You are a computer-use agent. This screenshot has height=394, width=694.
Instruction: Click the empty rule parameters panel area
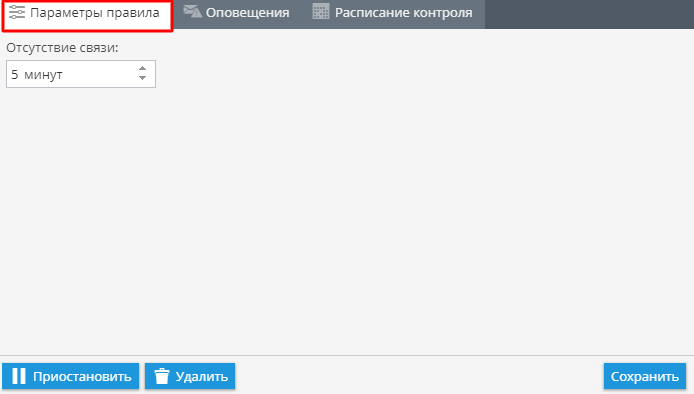(347, 212)
